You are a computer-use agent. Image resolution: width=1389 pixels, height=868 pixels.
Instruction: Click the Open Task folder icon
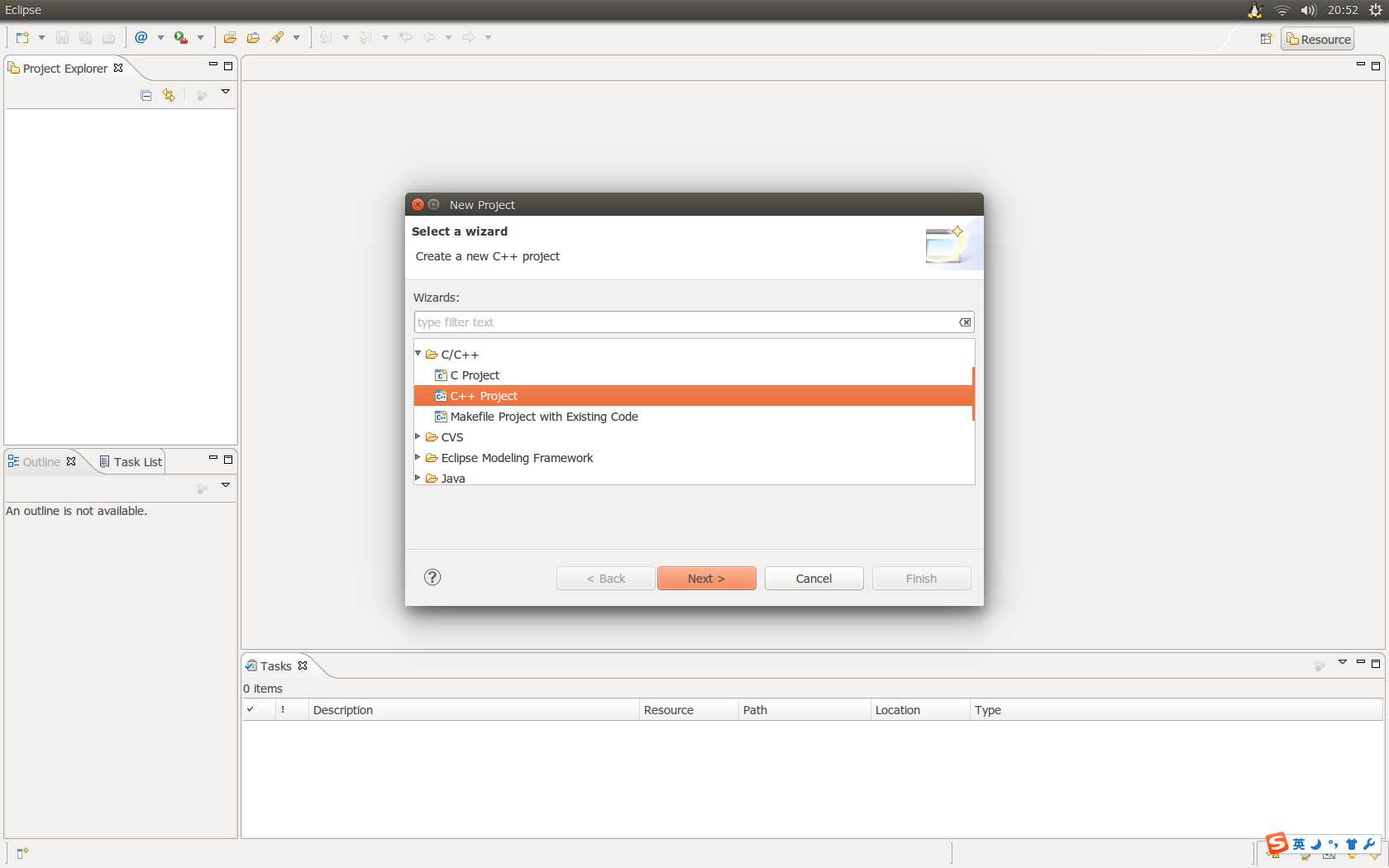tap(253, 38)
